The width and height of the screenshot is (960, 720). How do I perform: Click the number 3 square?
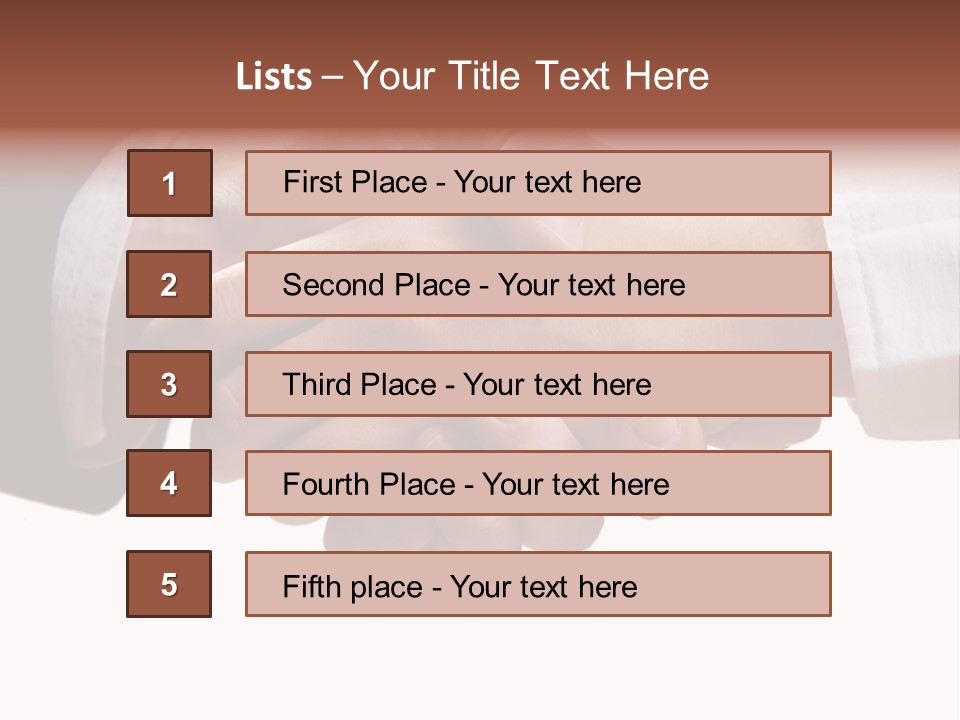[169, 384]
